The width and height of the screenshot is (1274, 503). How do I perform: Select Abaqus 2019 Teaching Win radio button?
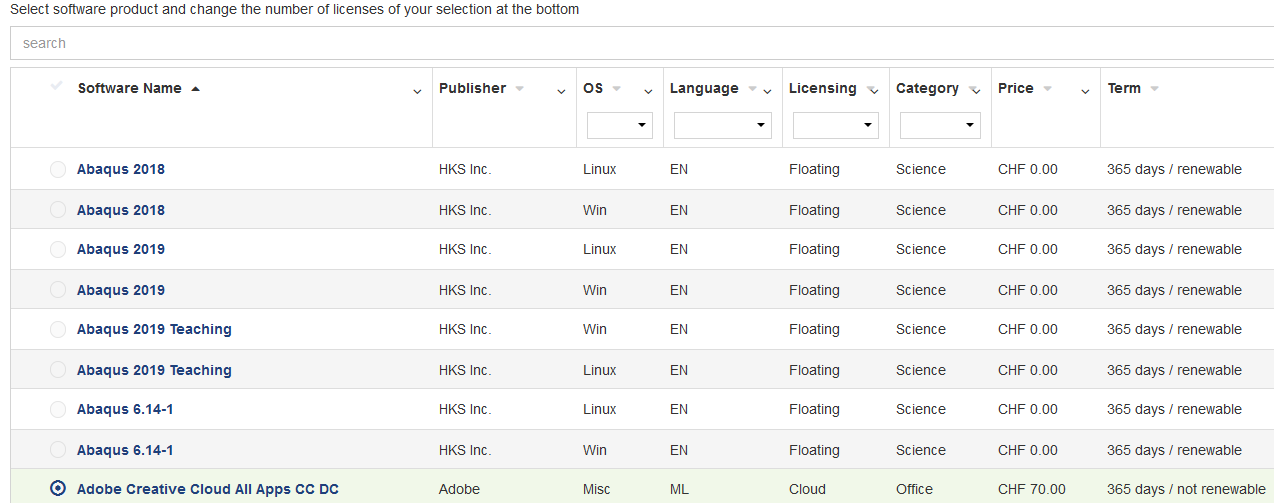tap(58, 329)
